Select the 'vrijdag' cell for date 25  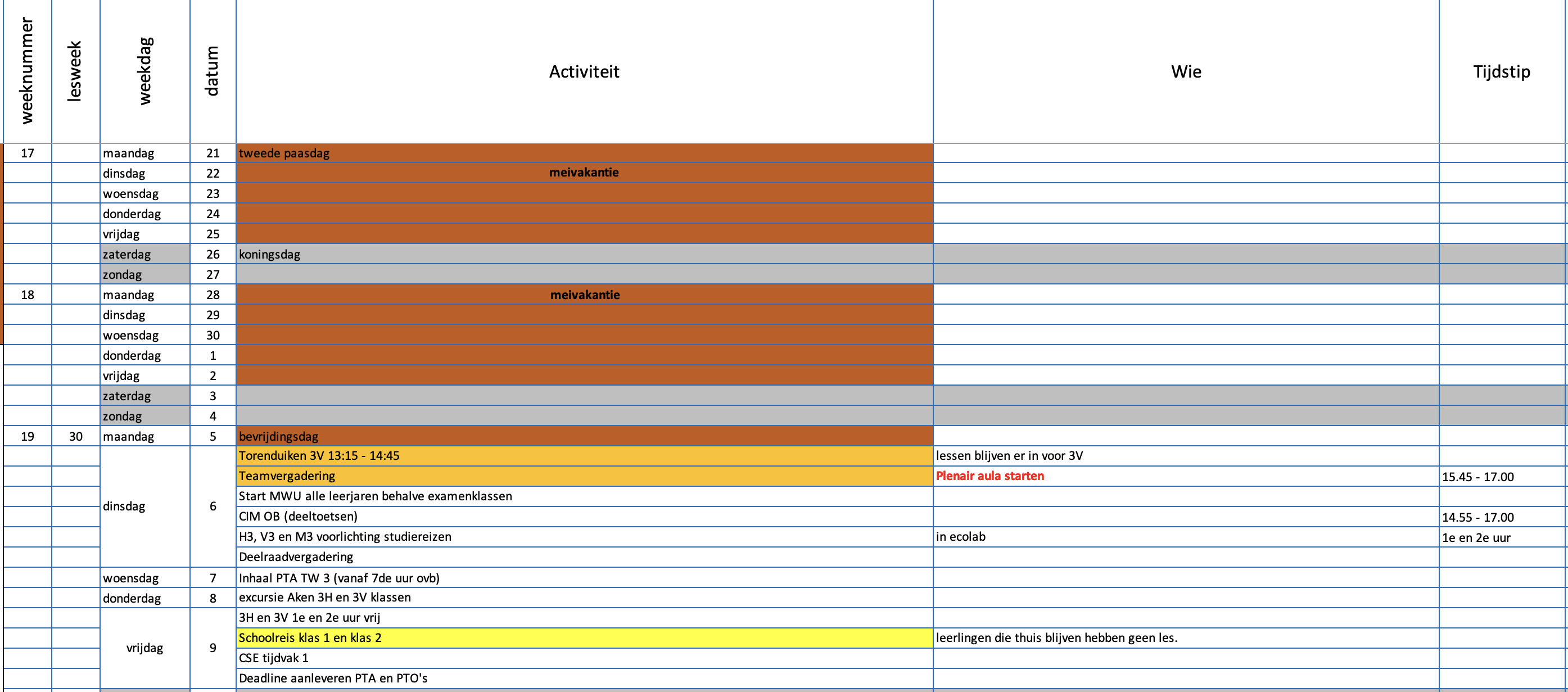pos(145,234)
